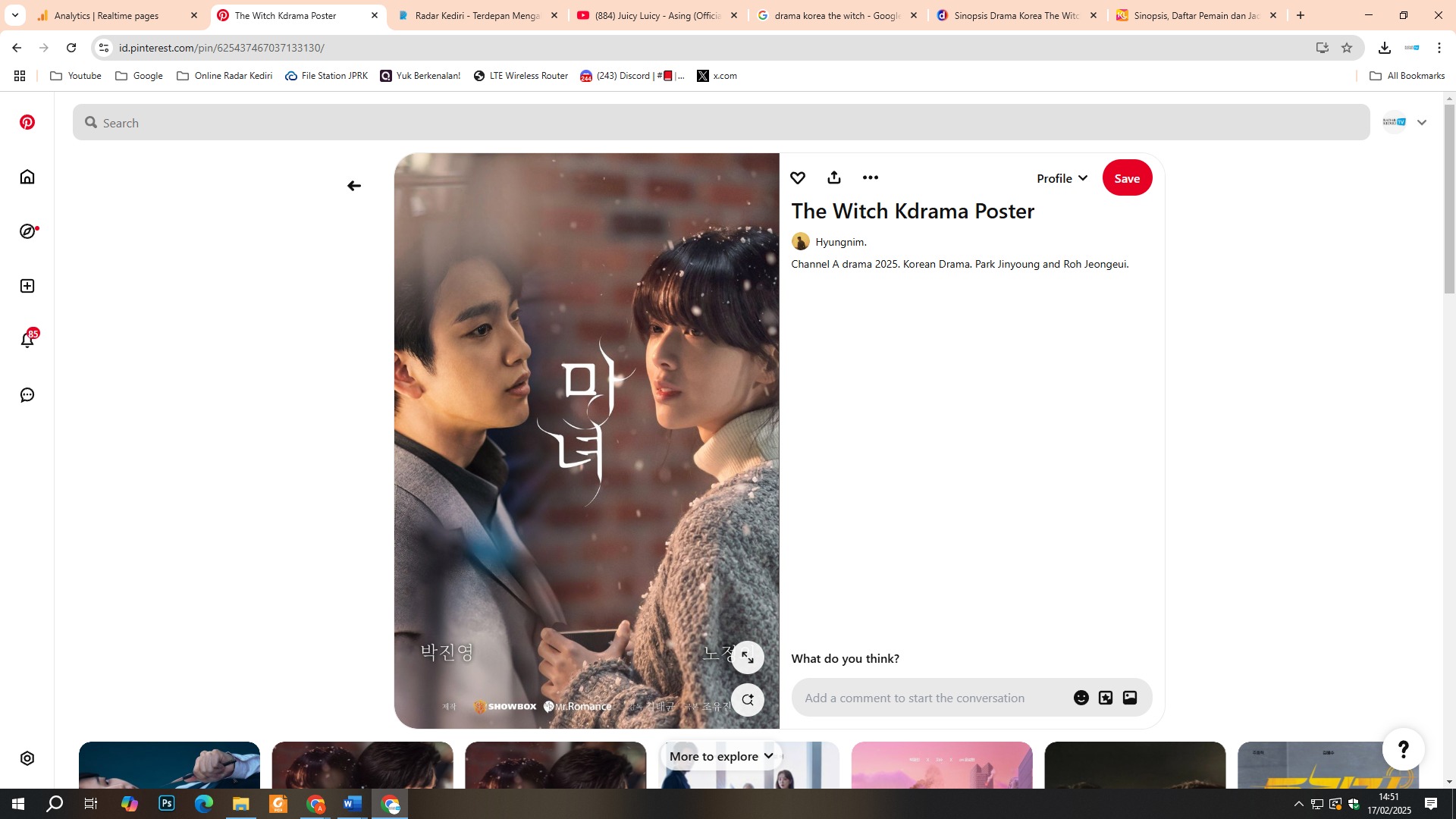
Task: Click the help question mark button
Action: (1404, 749)
